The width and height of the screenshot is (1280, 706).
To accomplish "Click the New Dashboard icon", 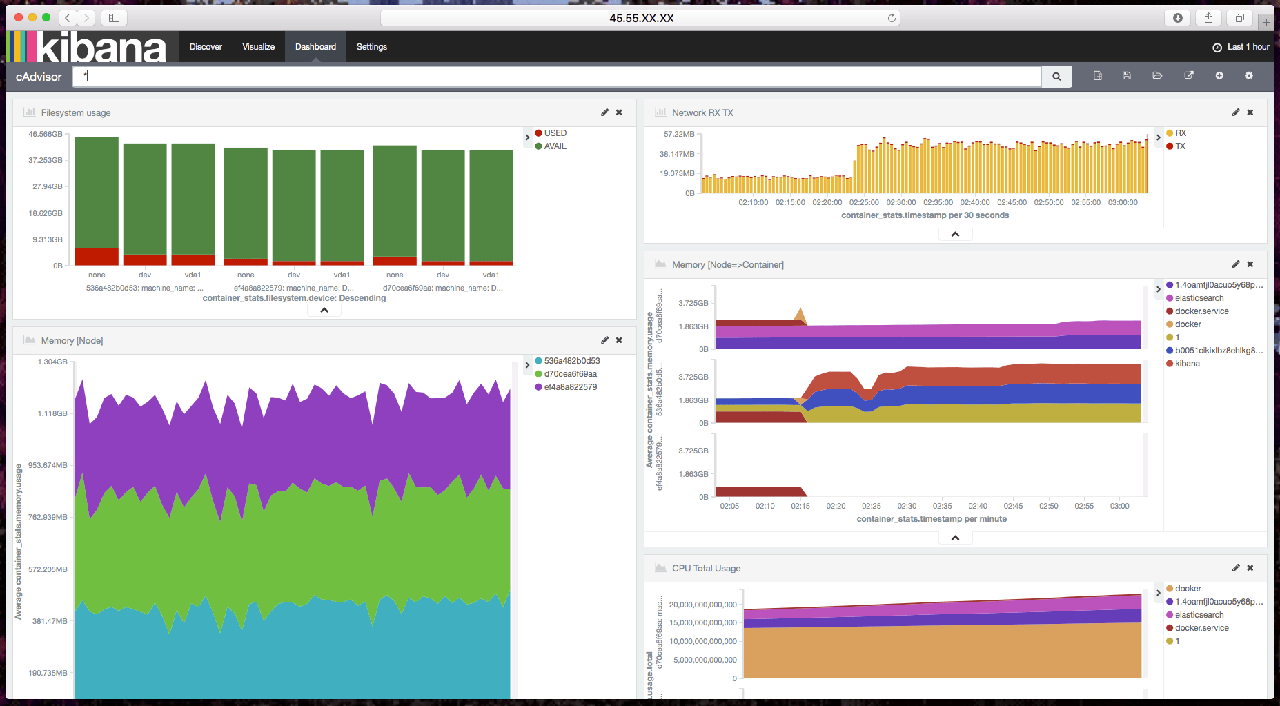I will pos(1097,76).
